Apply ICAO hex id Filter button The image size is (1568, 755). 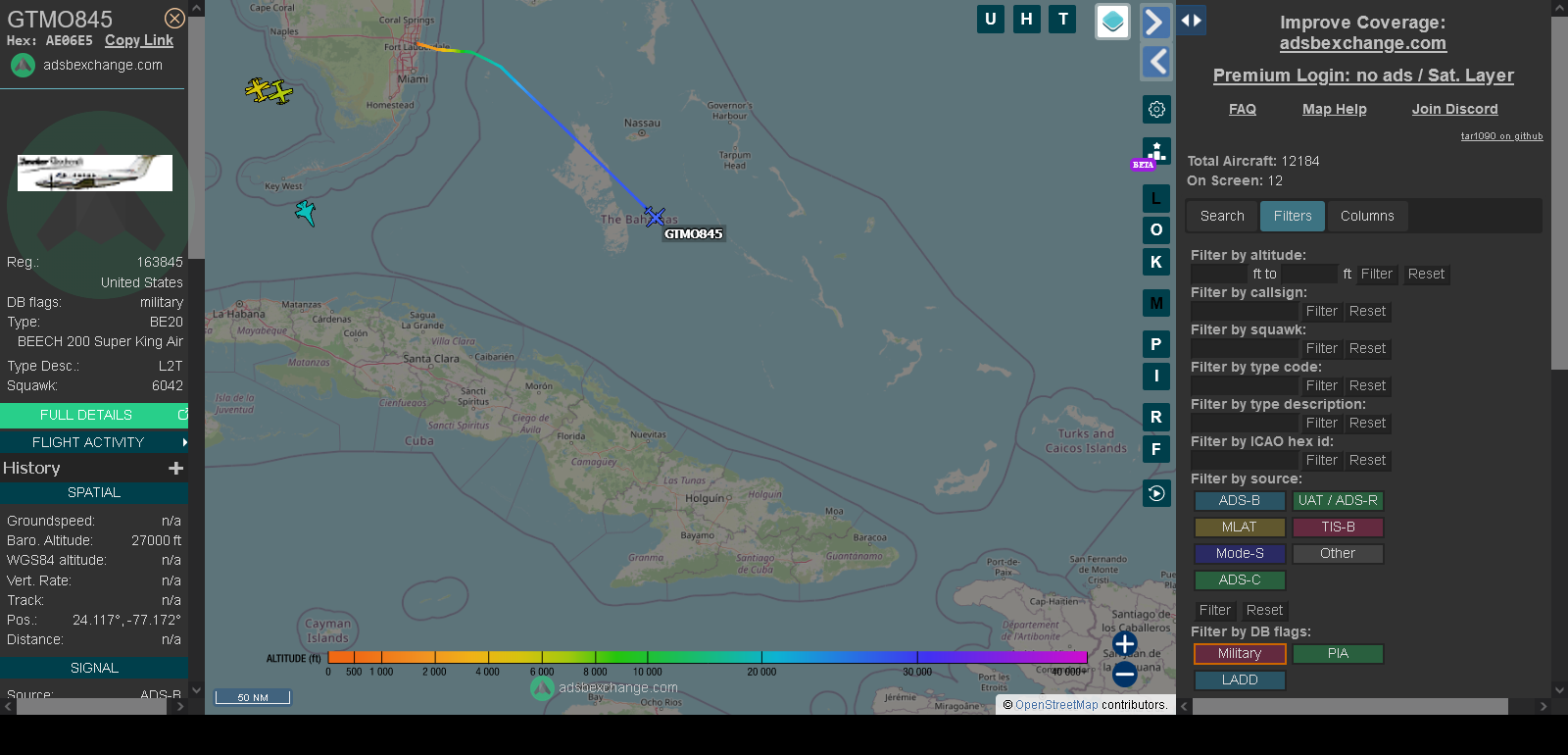1322,461
